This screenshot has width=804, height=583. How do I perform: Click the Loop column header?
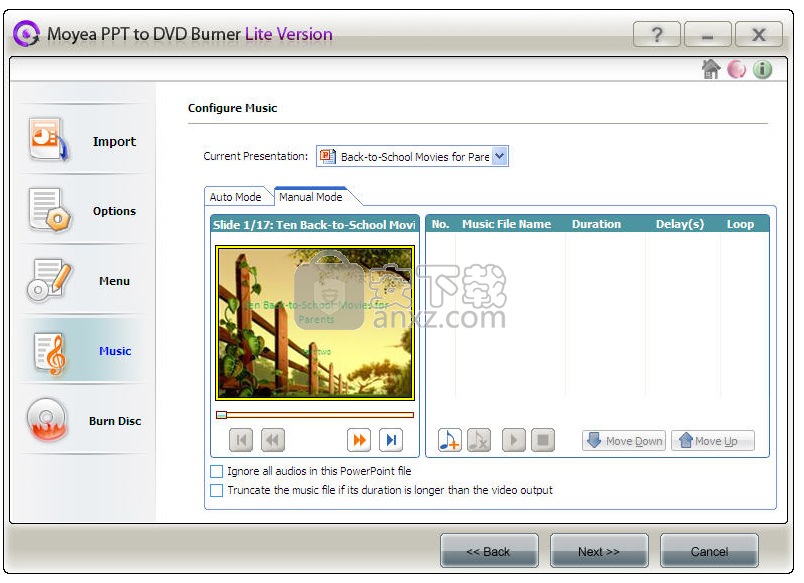[x=740, y=224]
